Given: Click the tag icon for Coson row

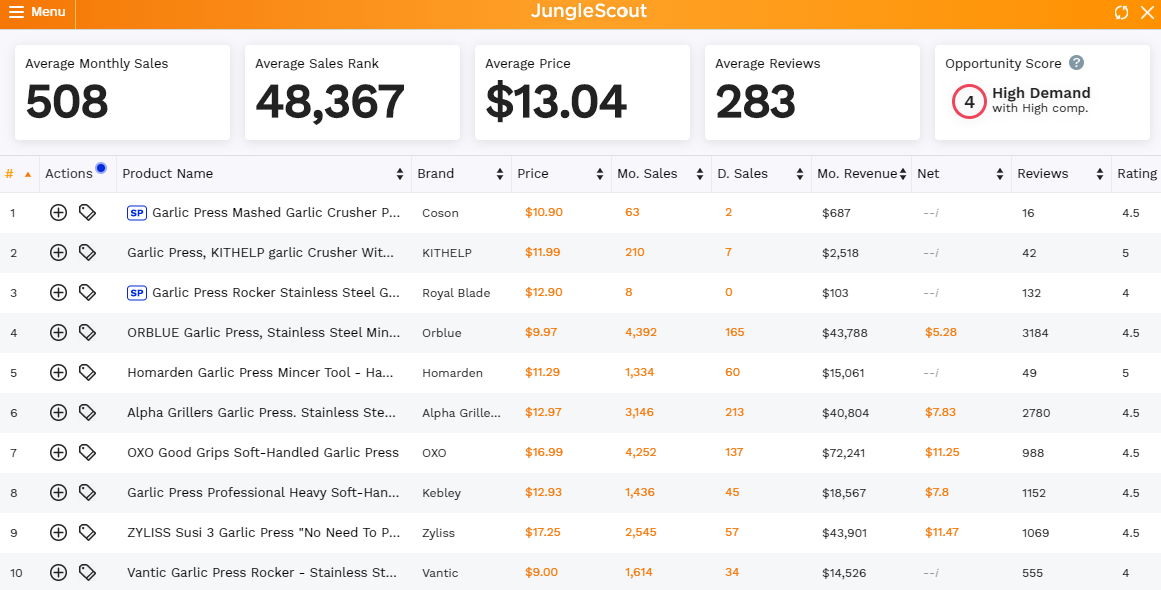Looking at the screenshot, I should pyautogui.click(x=87, y=213).
